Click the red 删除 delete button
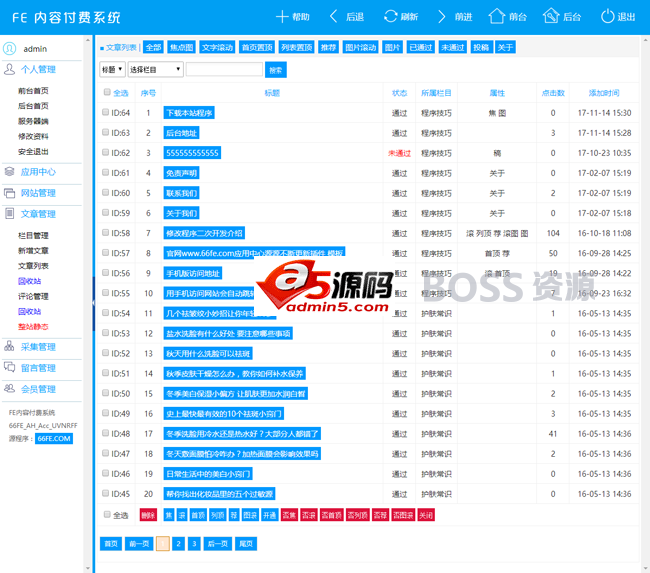Screen dimensions: 650x573 tap(148, 515)
